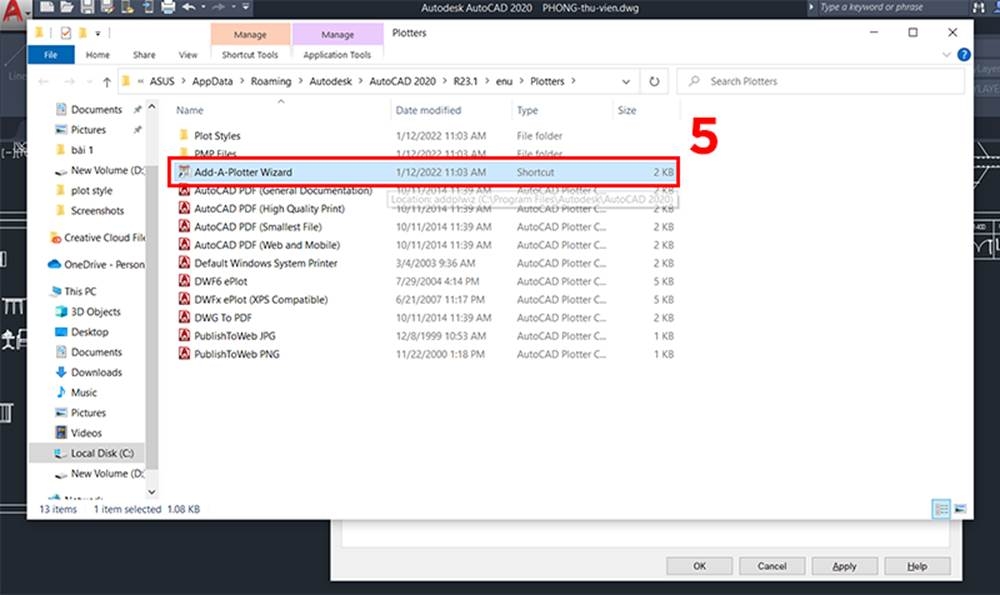
Task: Select the Add-A-Plotter Wizard shortcut icon
Action: (x=185, y=171)
